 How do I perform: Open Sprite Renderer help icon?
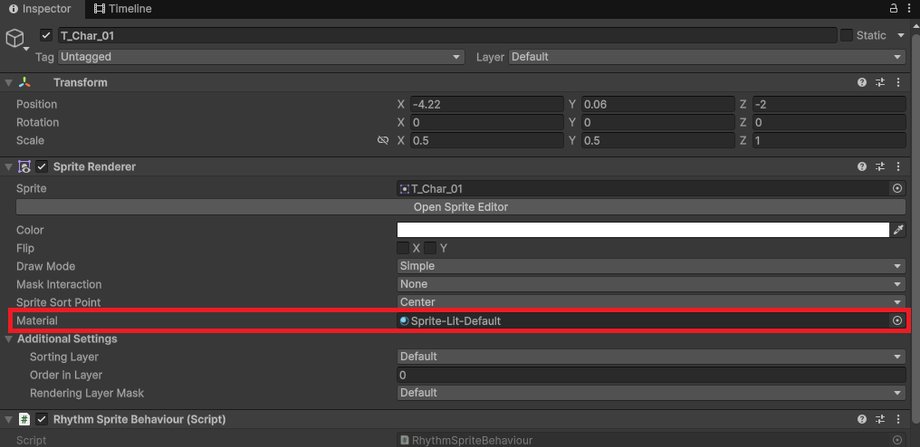click(862, 167)
